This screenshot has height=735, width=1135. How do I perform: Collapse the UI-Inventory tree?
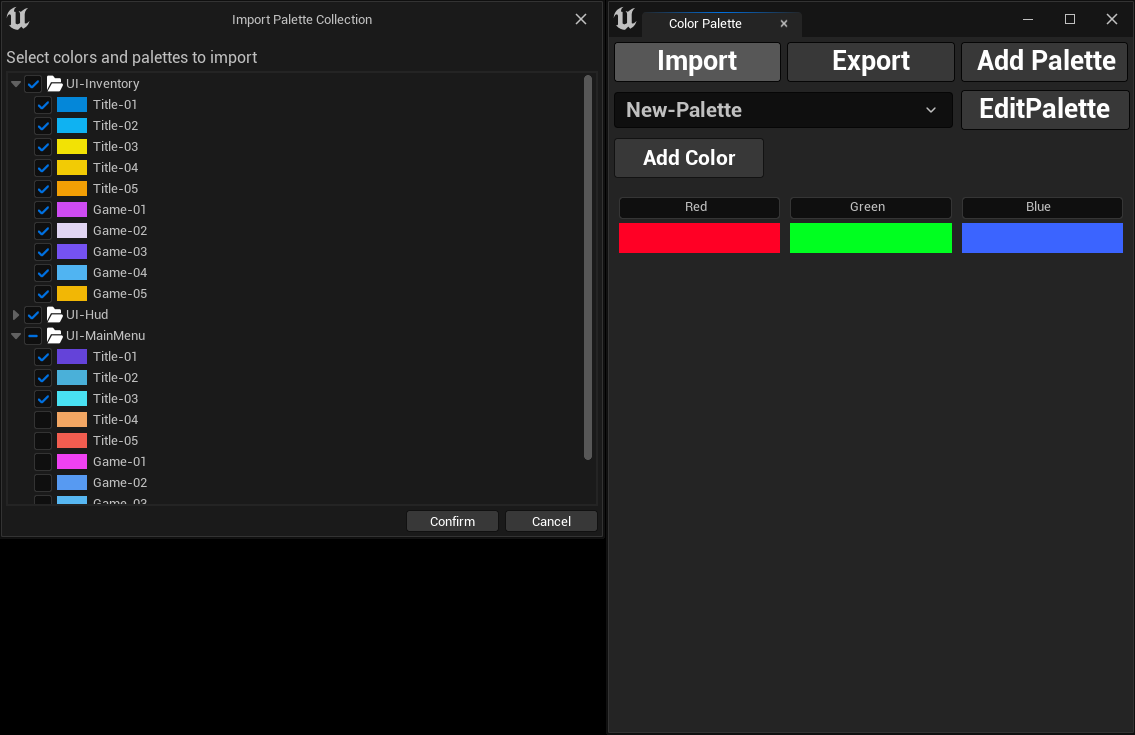pyautogui.click(x=16, y=83)
